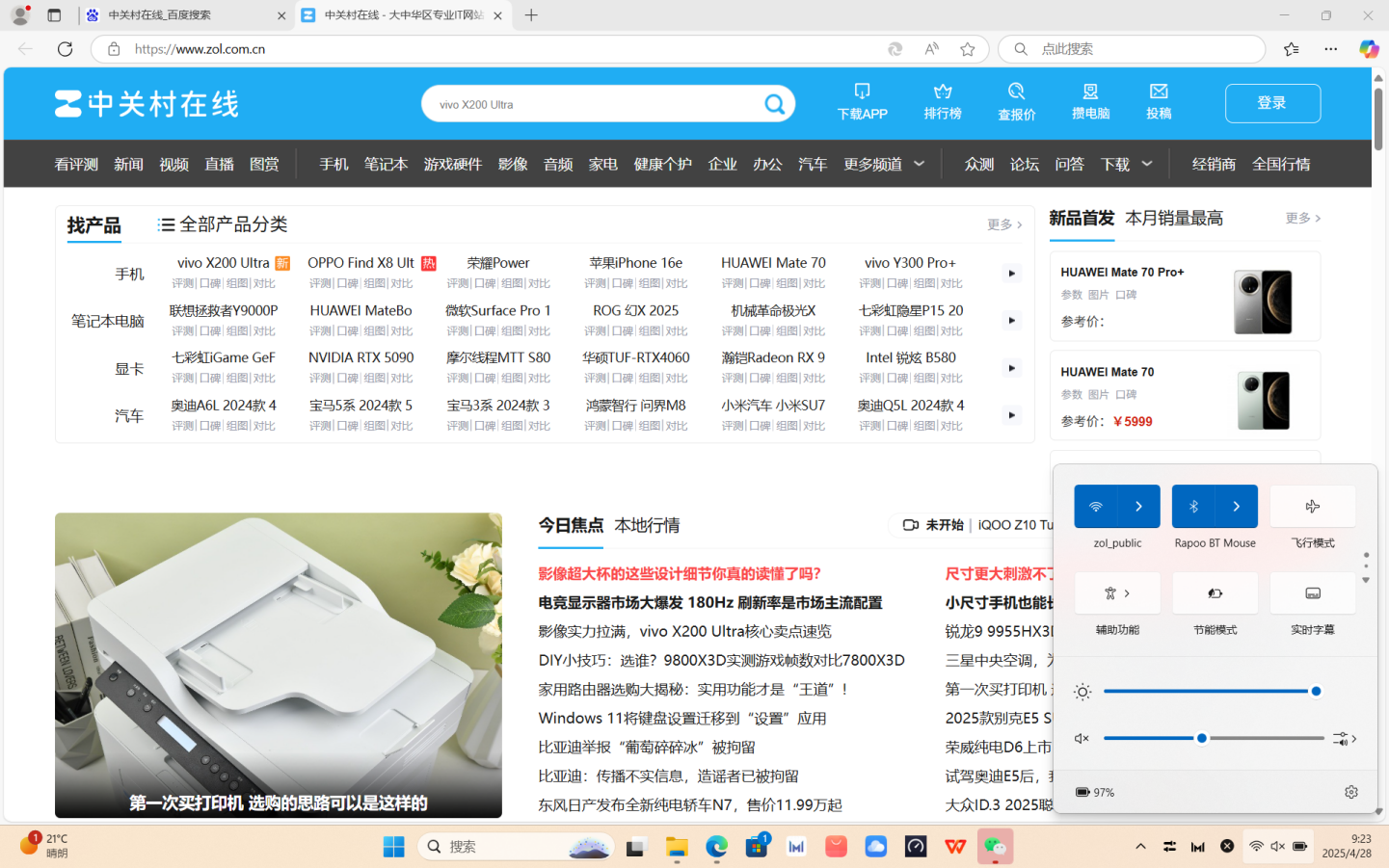
Task: Select the 排行榜 icon
Action: coord(942,101)
